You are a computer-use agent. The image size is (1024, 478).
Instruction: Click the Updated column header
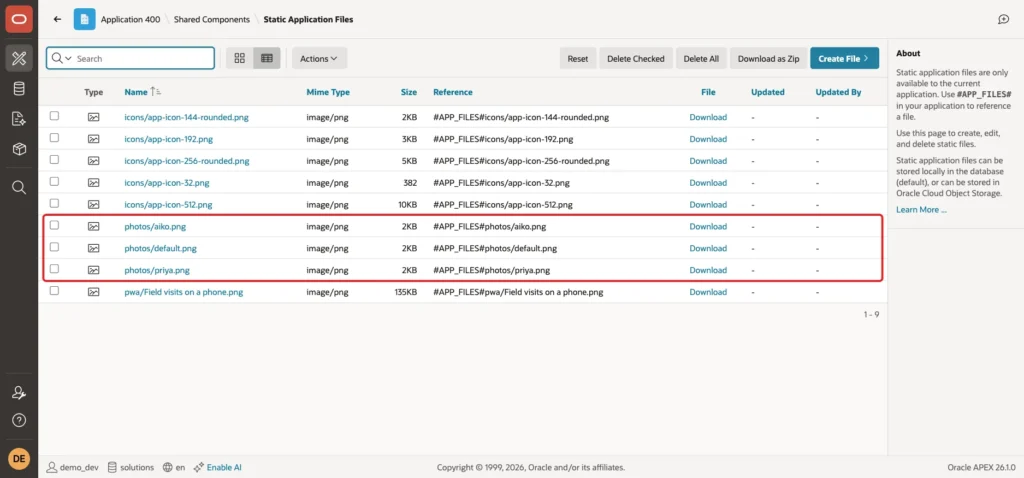[x=767, y=92]
